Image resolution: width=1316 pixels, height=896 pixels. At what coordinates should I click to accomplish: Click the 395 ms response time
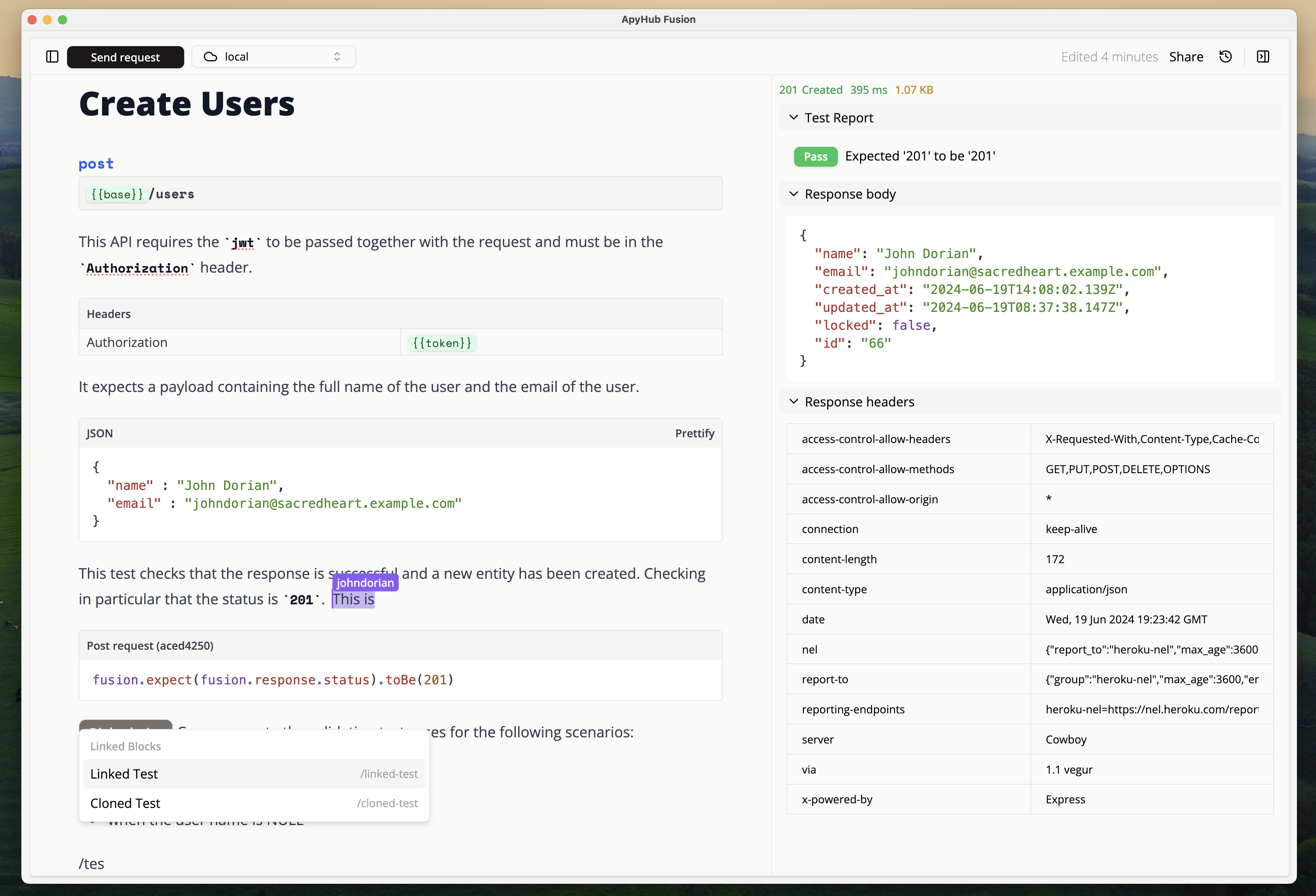[868, 90]
